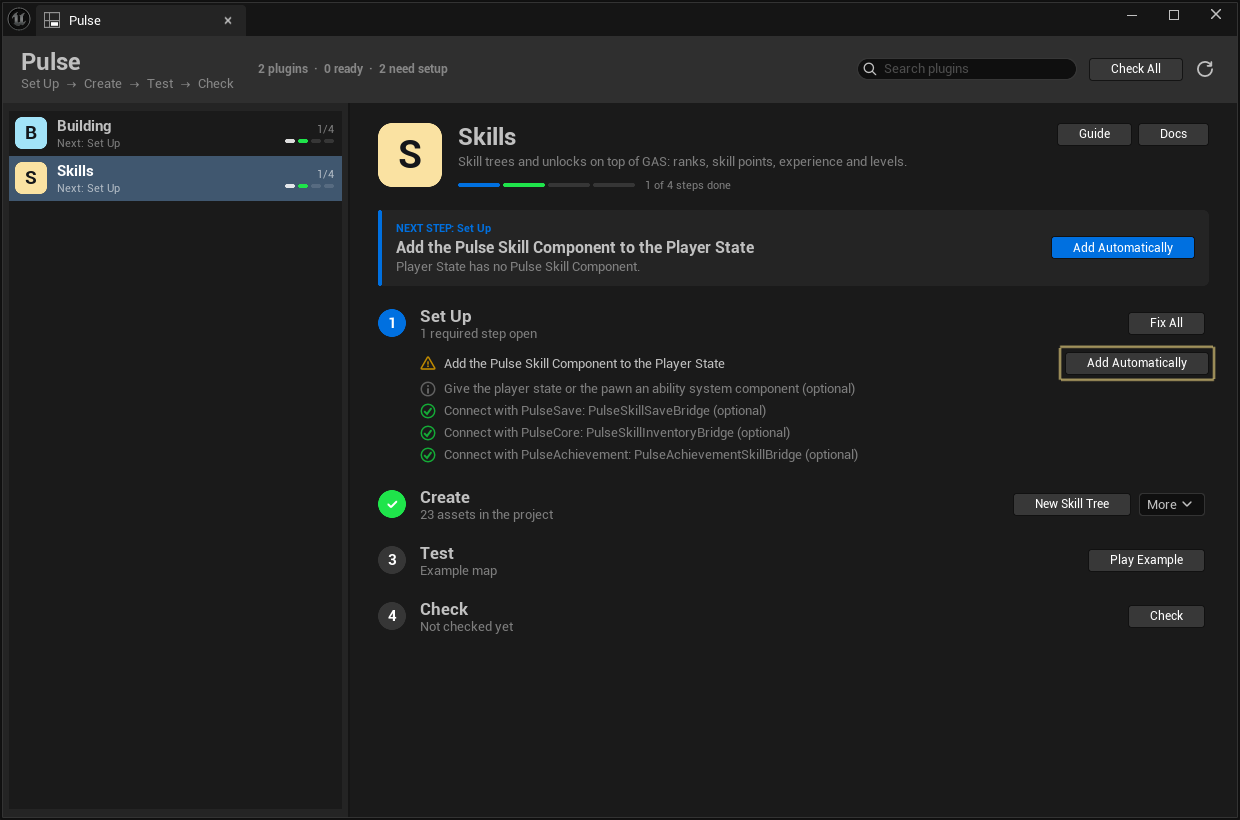Click the step 3 circle for Test
This screenshot has width=1240, height=820.
pyautogui.click(x=392, y=560)
